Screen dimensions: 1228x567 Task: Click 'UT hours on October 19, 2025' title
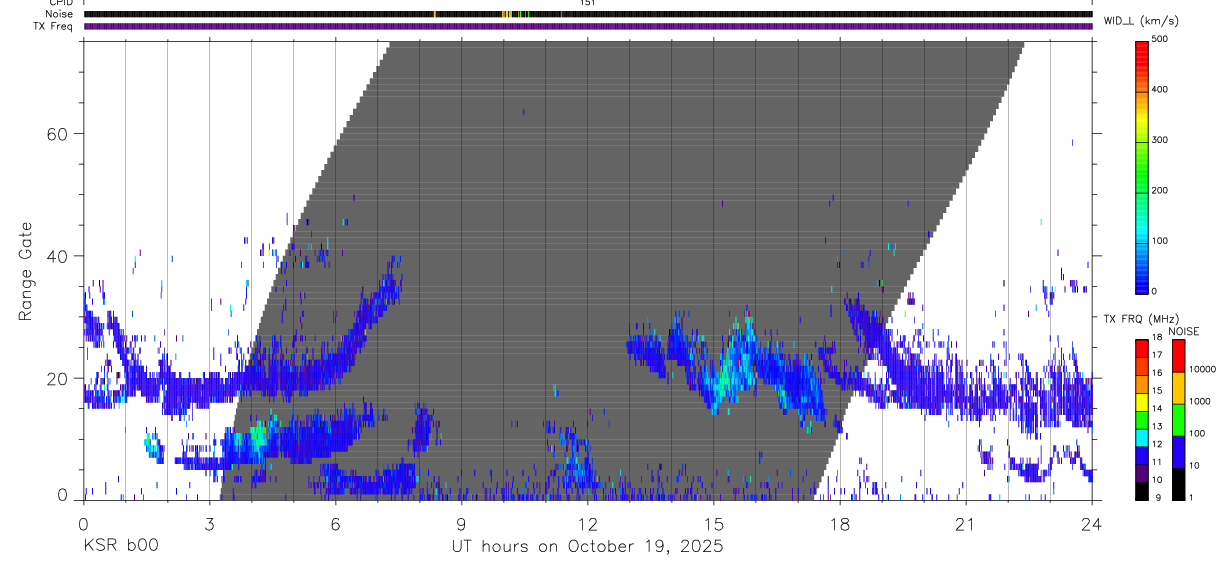(x=588, y=547)
